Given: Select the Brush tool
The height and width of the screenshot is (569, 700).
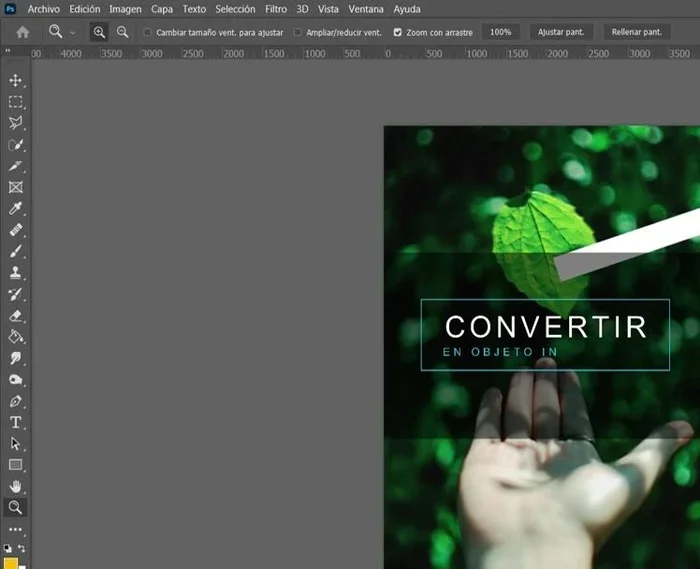Looking at the screenshot, I should pyautogui.click(x=15, y=251).
